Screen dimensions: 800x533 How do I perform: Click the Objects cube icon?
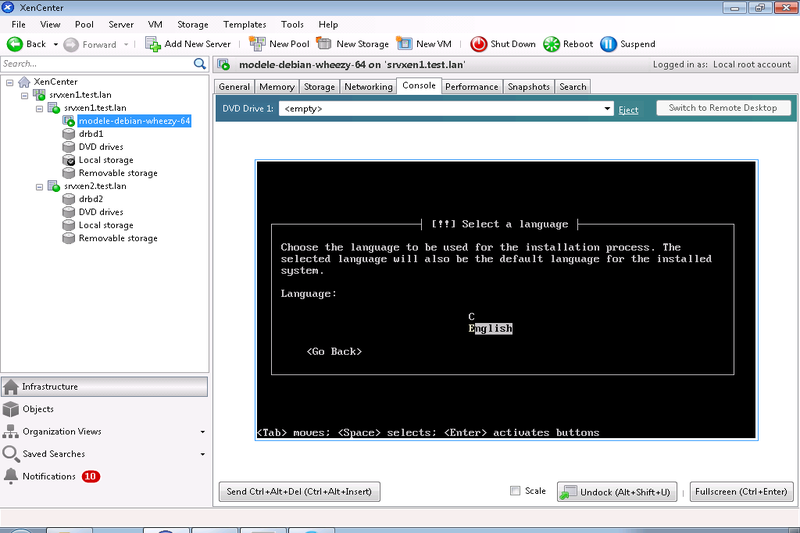tap(11, 409)
